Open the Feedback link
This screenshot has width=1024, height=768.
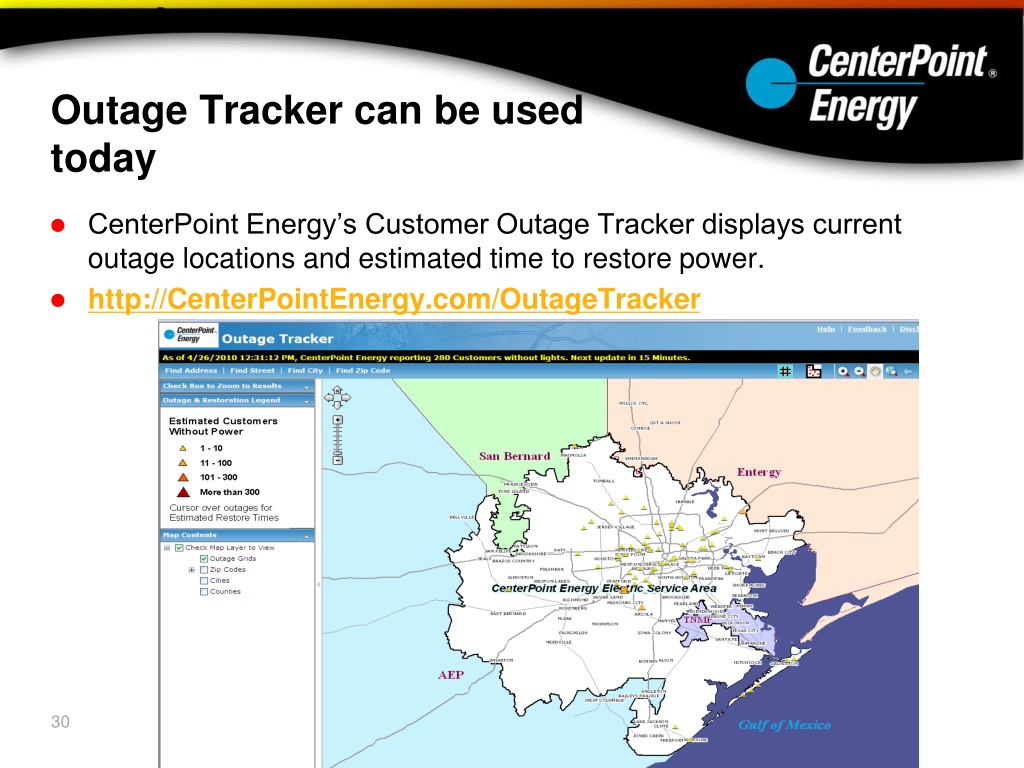[867, 328]
